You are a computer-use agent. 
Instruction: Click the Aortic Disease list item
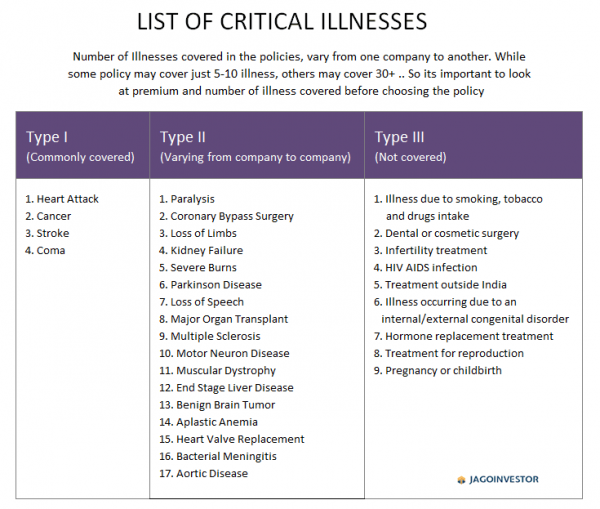[204, 474]
